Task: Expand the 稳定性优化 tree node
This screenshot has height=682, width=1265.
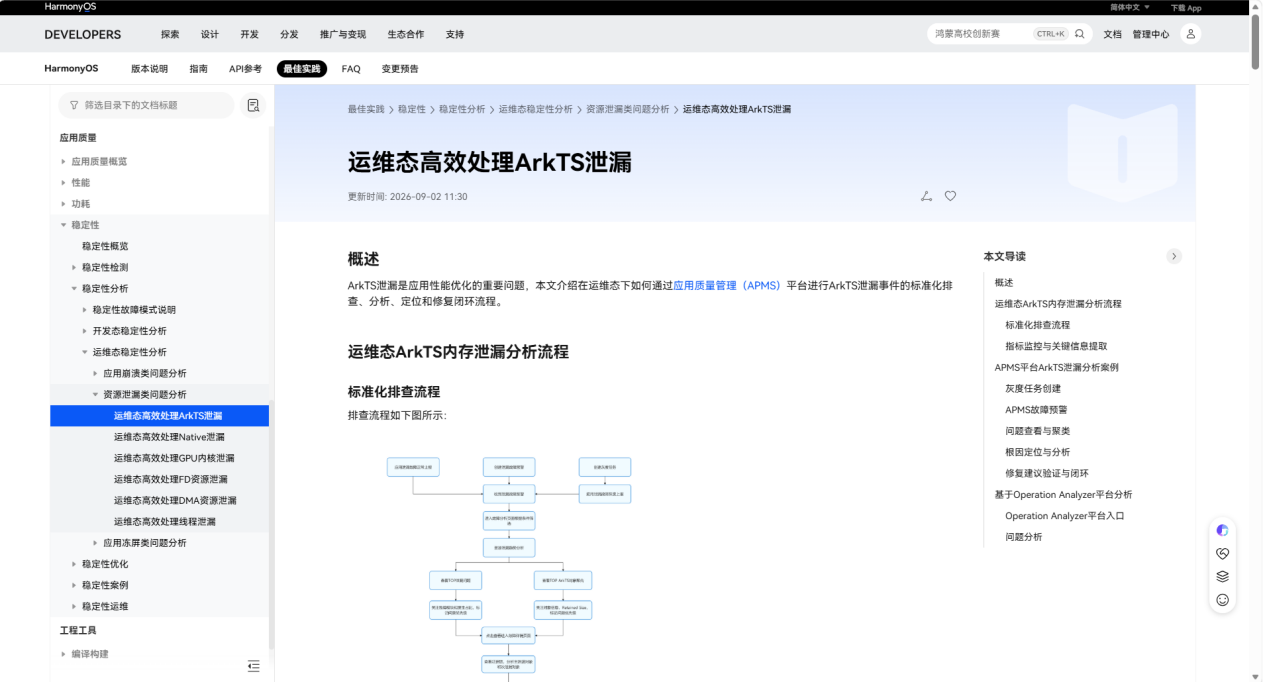Action: [74, 564]
